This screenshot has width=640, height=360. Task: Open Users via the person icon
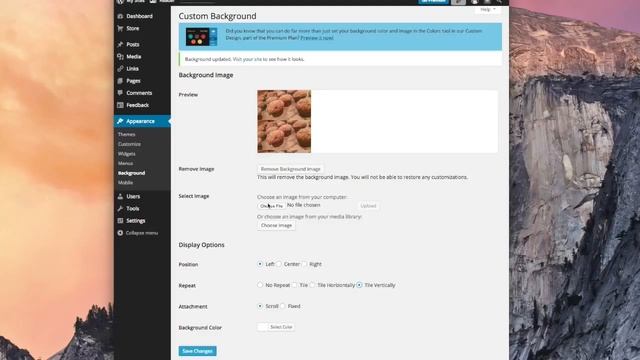[x=120, y=196]
